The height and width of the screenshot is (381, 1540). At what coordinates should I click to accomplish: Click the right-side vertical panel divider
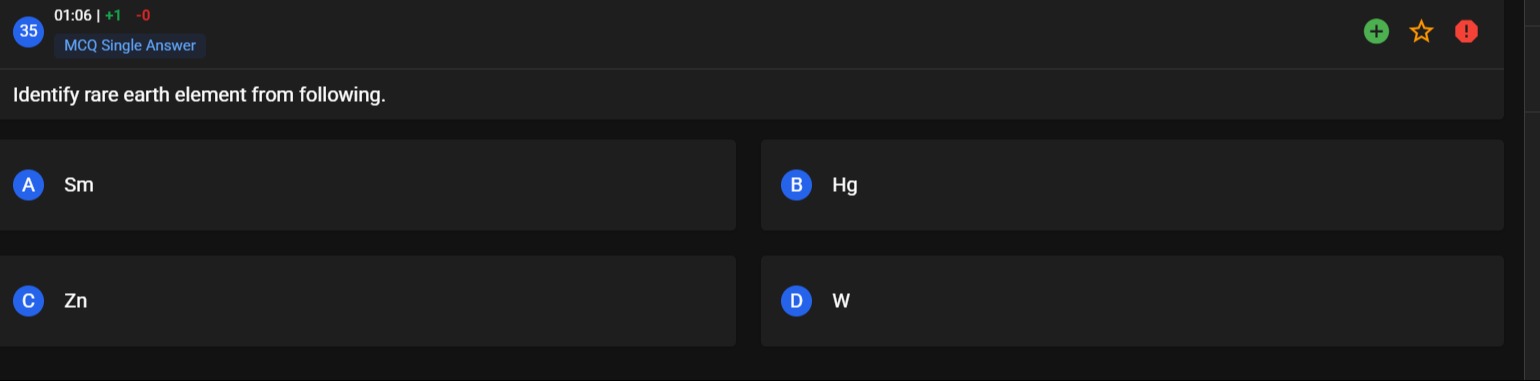pyautogui.click(x=1523, y=190)
